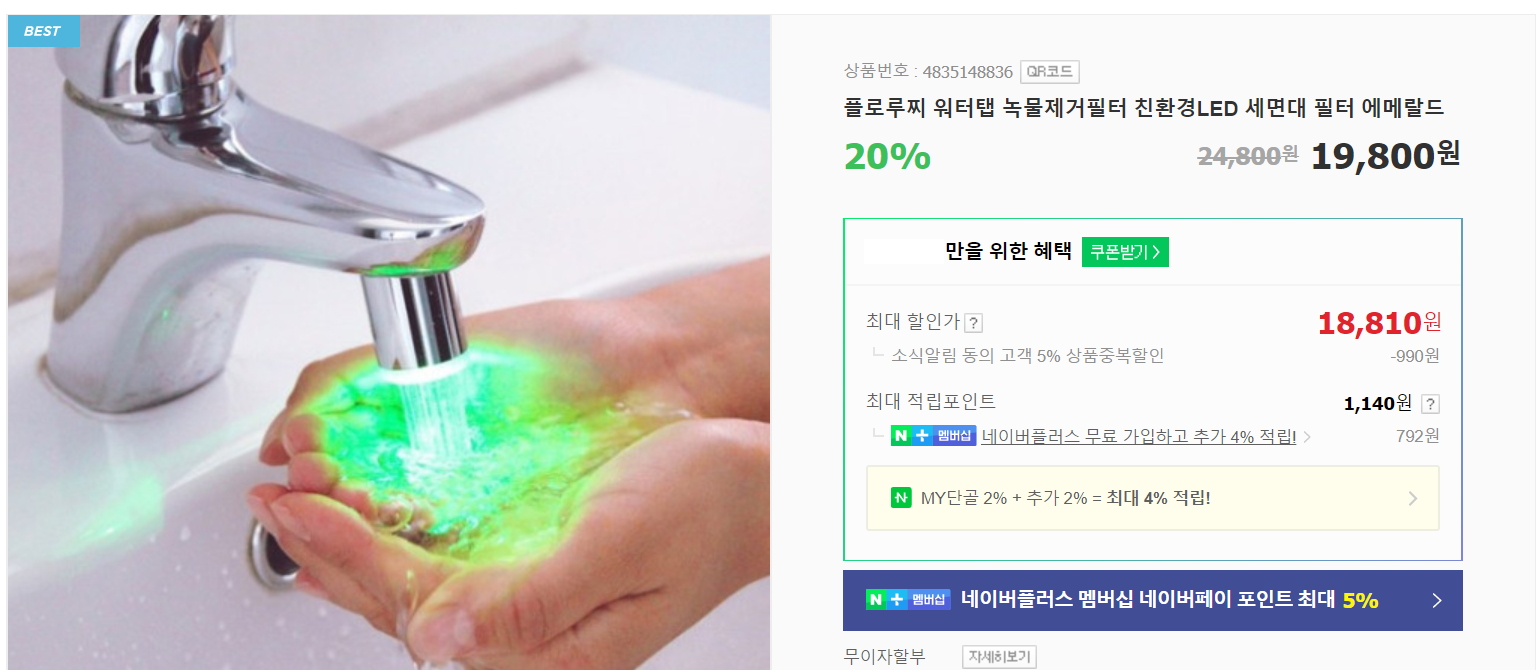Click the help icon beside 최대 할인가
Image resolution: width=1538 pixels, height=670 pixels.
pyautogui.click(x=974, y=323)
